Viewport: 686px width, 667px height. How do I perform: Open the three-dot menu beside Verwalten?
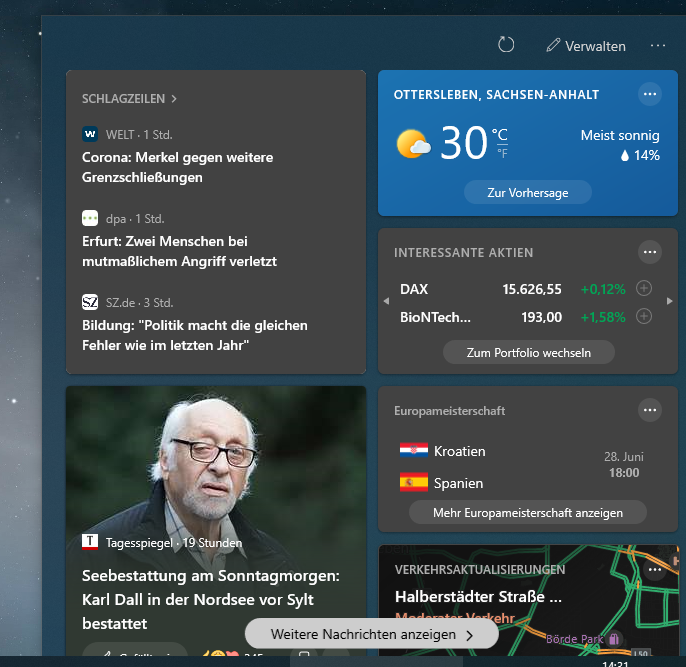click(657, 45)
